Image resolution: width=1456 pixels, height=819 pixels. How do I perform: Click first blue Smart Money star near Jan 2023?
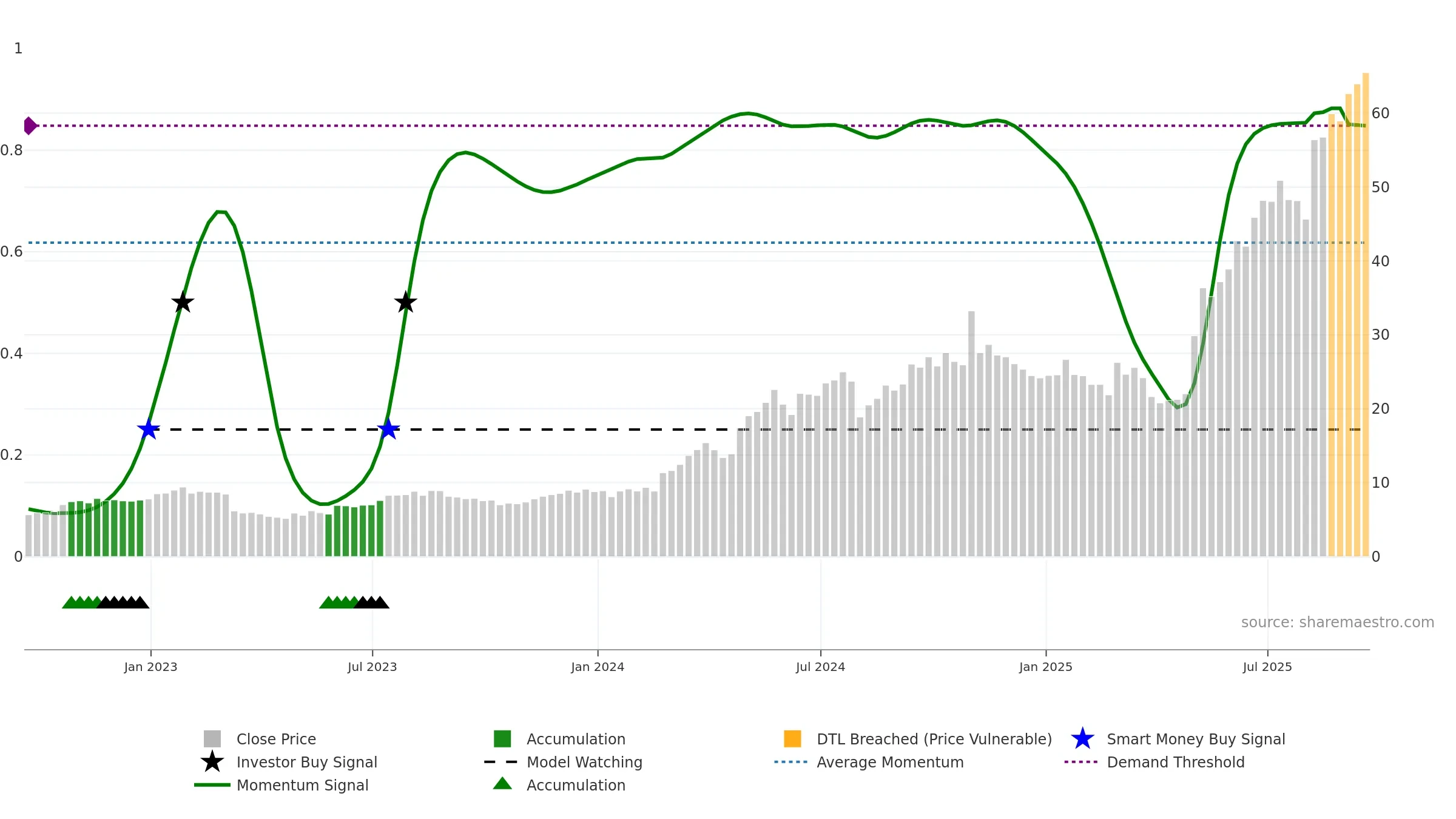tap(148, 430)
